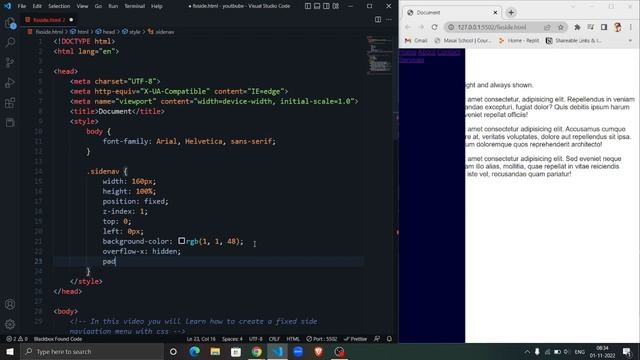Viewport: 640px width, 360px height.
Task: Show errors and warnings in the status bar
Action: coord(17,339)
